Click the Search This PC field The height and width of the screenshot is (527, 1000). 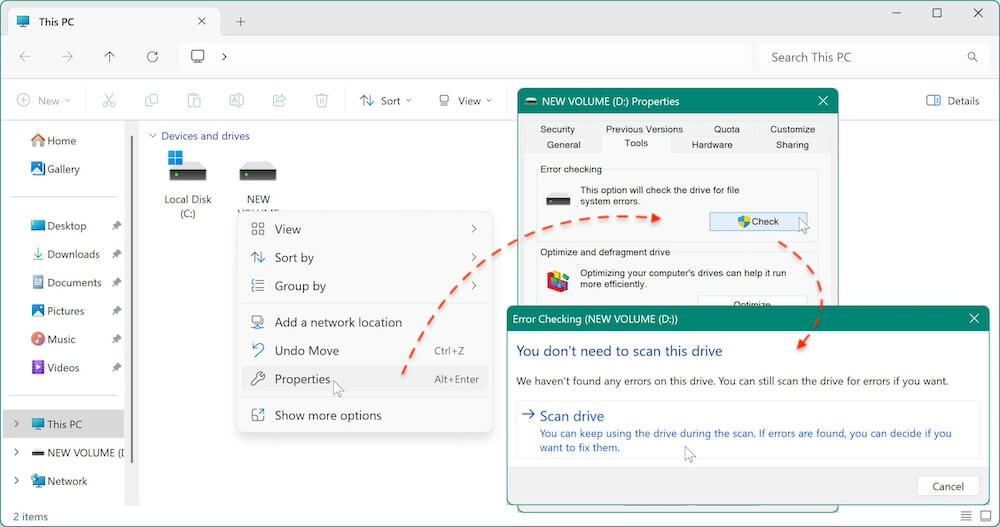coord(872,57)
